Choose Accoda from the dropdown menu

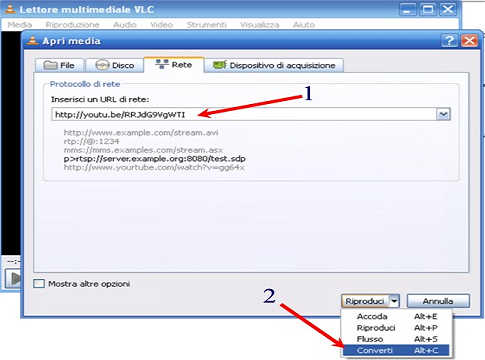click(397, 316)
